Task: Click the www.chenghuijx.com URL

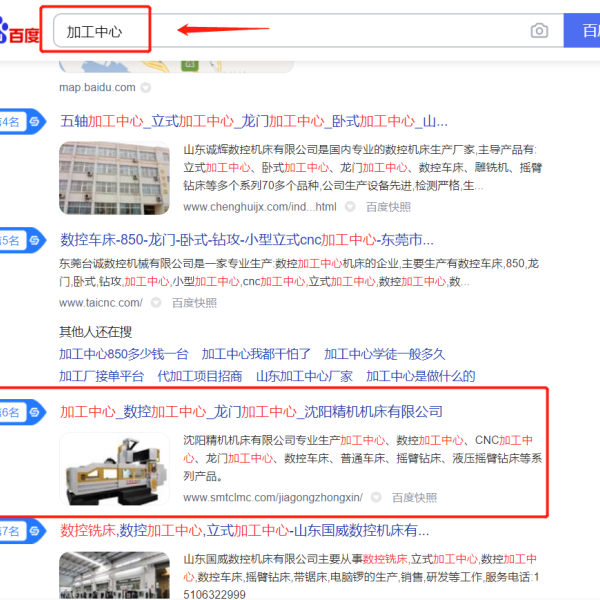Action: point(260,207)
